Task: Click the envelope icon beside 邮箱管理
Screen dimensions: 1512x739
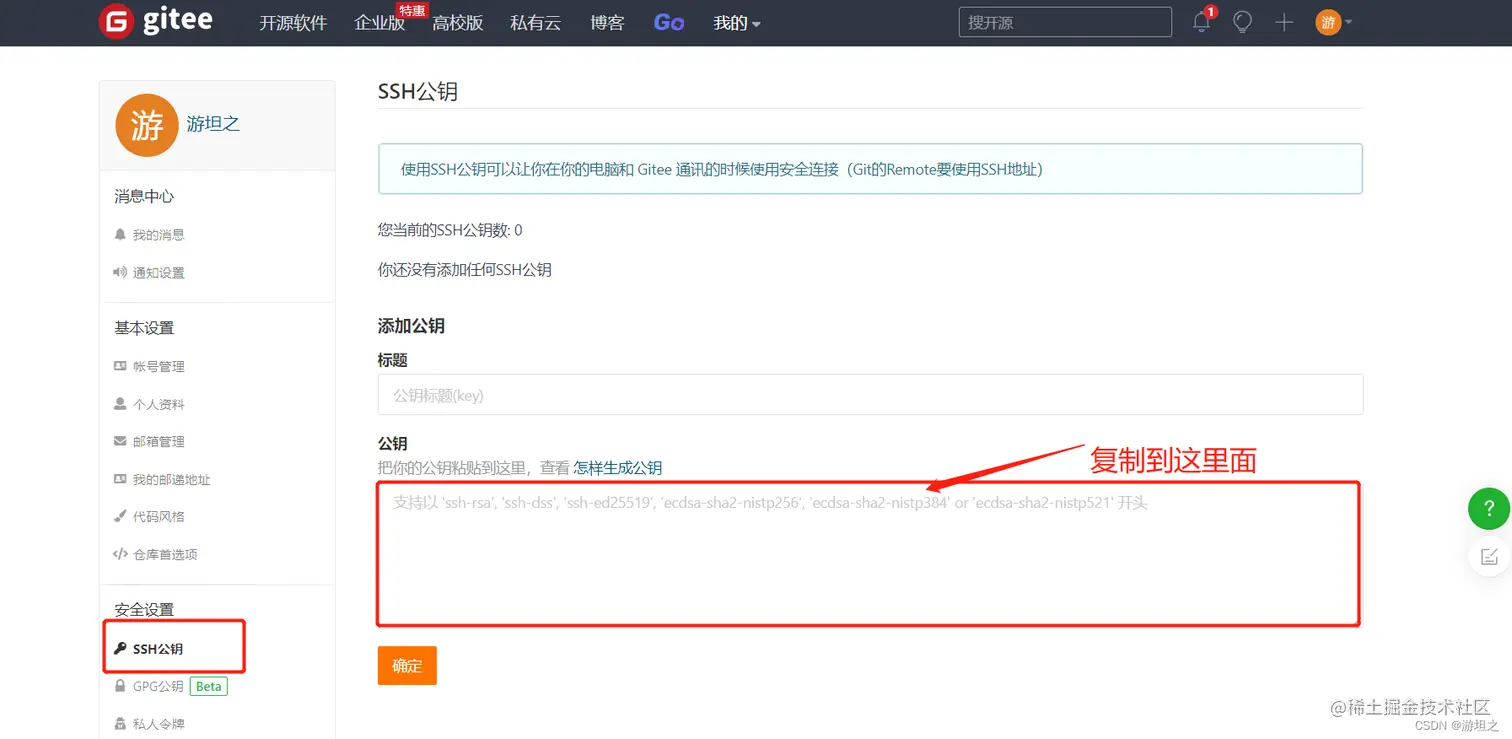Action: click(x=120, y=441)
